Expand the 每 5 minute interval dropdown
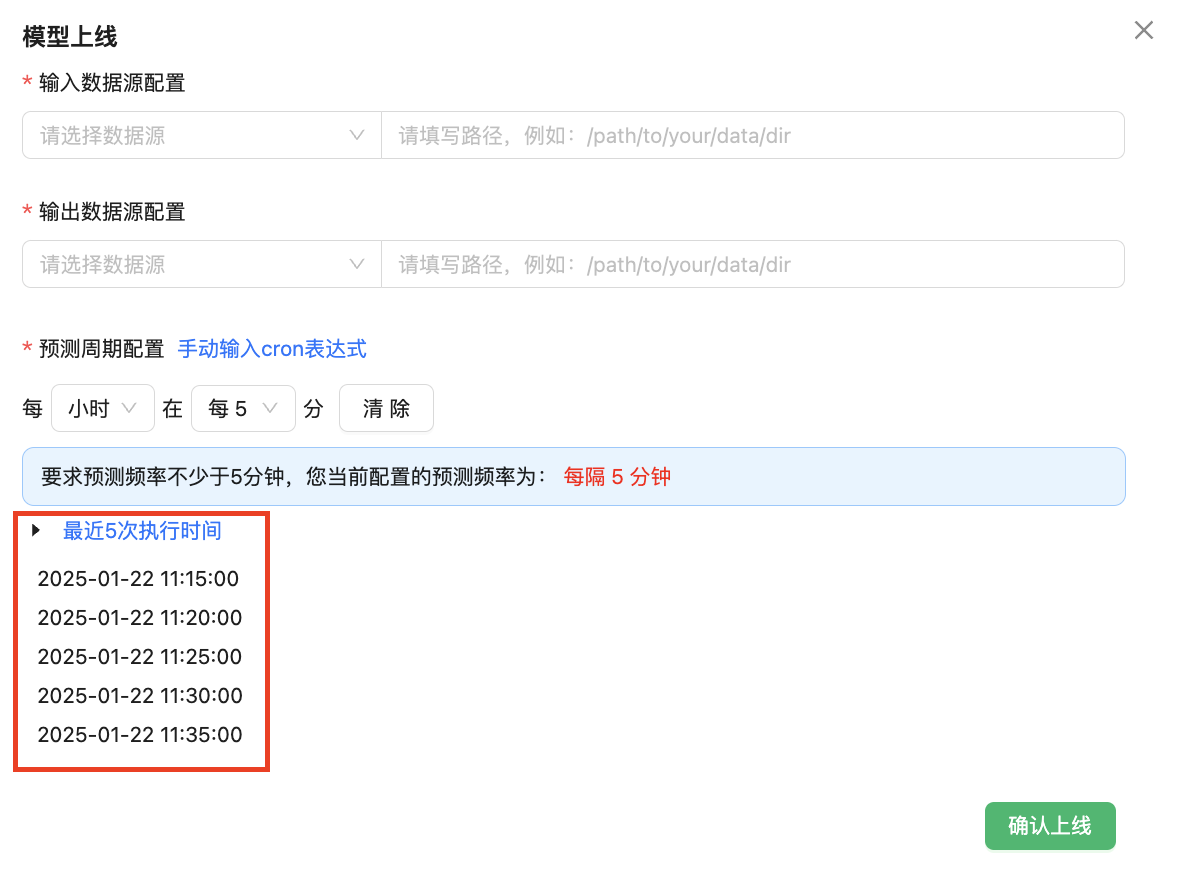 tap(243, 408)
